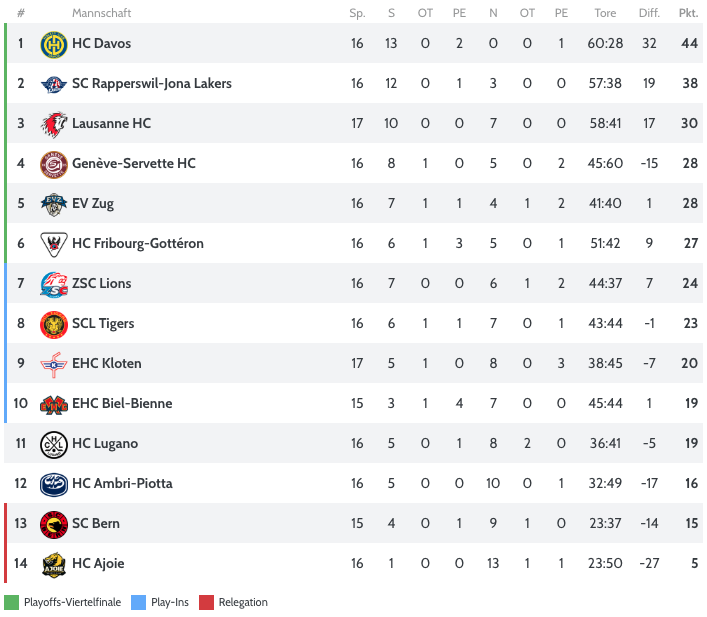Screen dimensions: 707x617
Task: Click the Lausanne HC lion logo
Action: (x=53, y=124)
